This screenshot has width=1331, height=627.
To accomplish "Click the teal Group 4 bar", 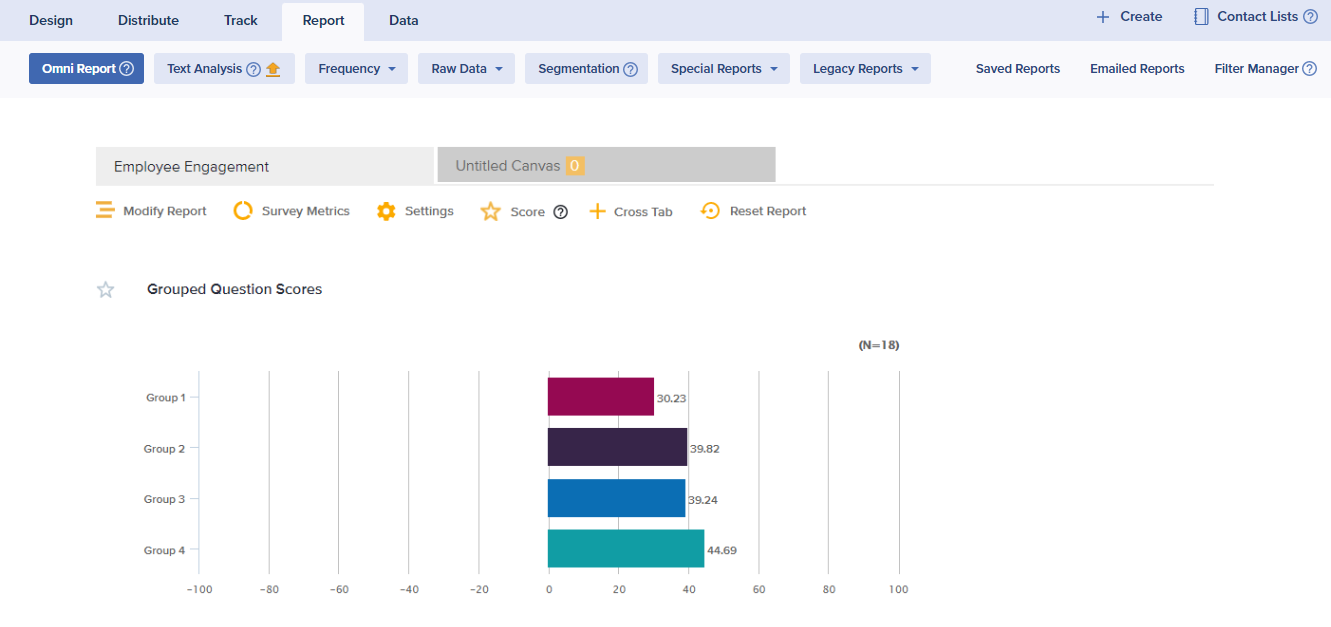I will point(625,549).
